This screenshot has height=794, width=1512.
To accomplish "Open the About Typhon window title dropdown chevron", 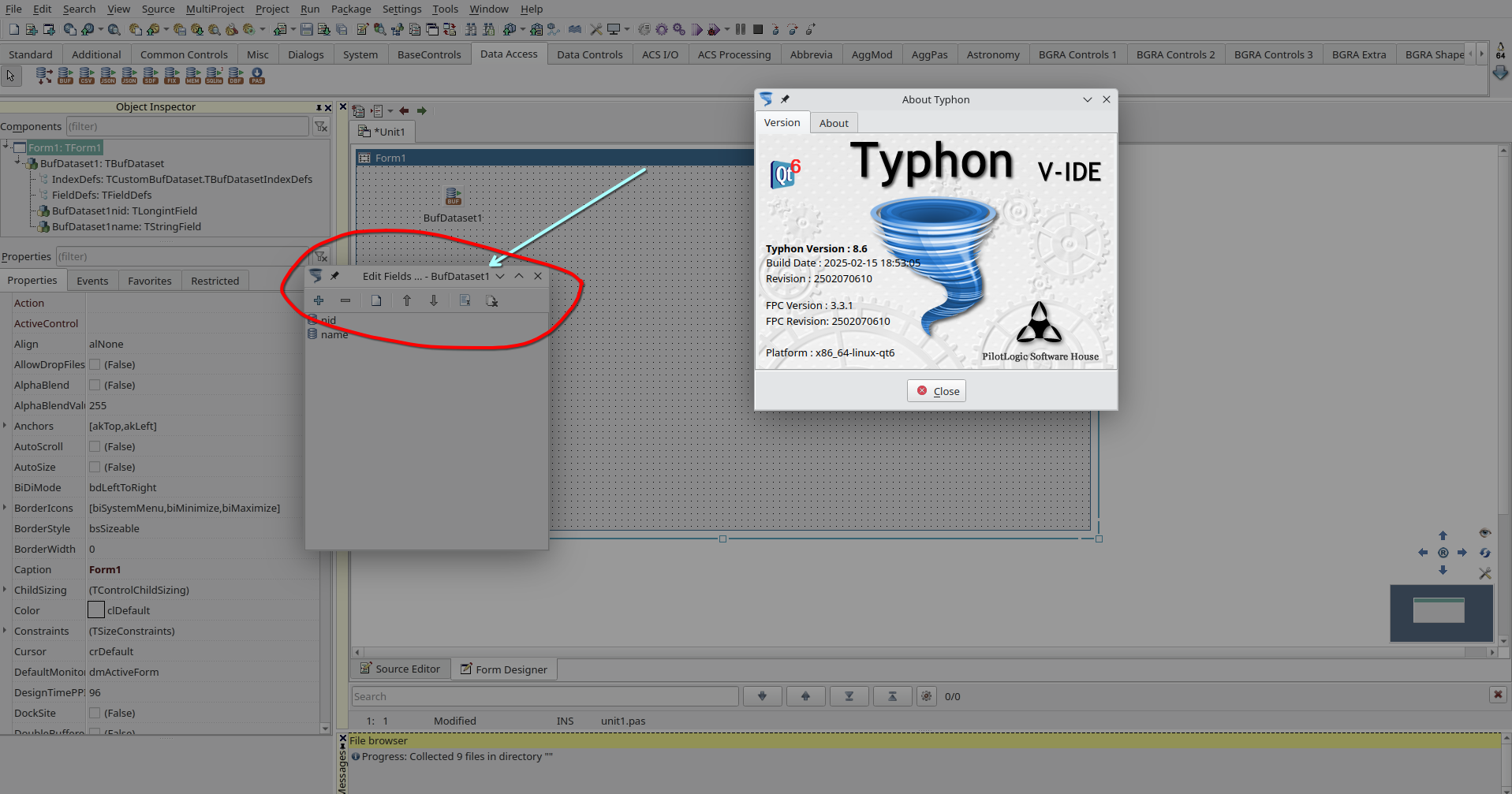I will tap(1088, 99).
